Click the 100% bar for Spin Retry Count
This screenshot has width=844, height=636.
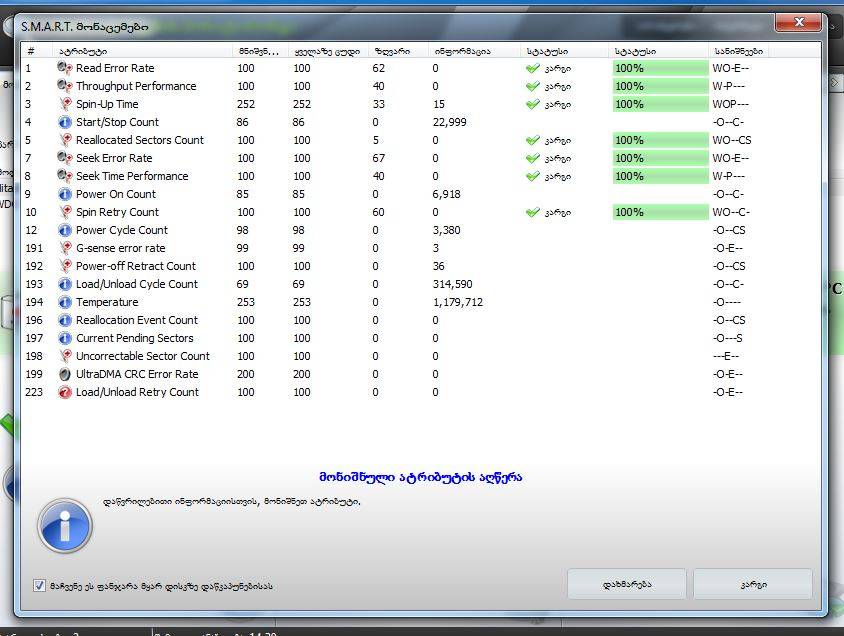coord(660,213)
